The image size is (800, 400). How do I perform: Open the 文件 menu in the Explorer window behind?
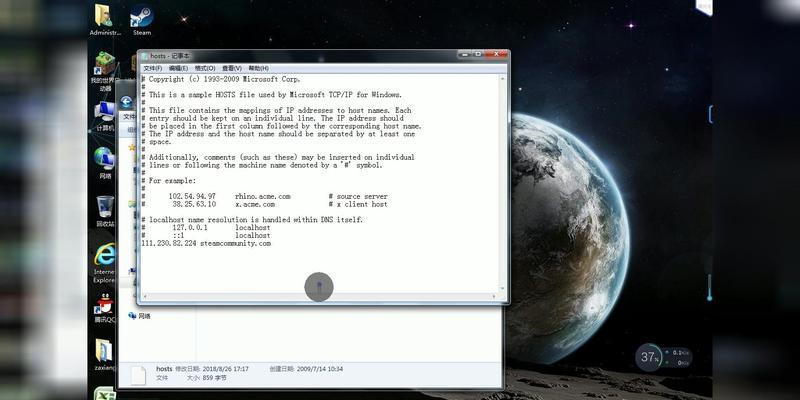129,116
